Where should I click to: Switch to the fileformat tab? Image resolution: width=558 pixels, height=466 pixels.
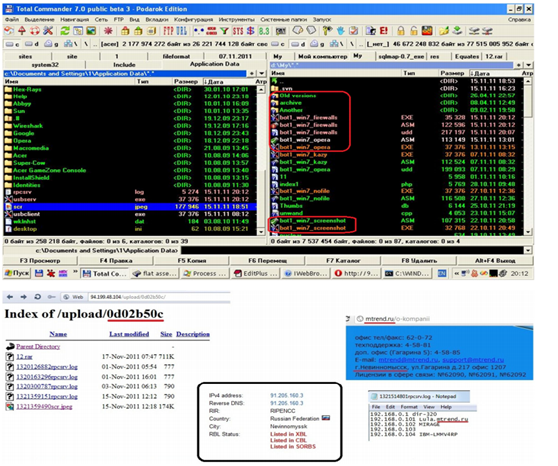[x=176, y=56]
